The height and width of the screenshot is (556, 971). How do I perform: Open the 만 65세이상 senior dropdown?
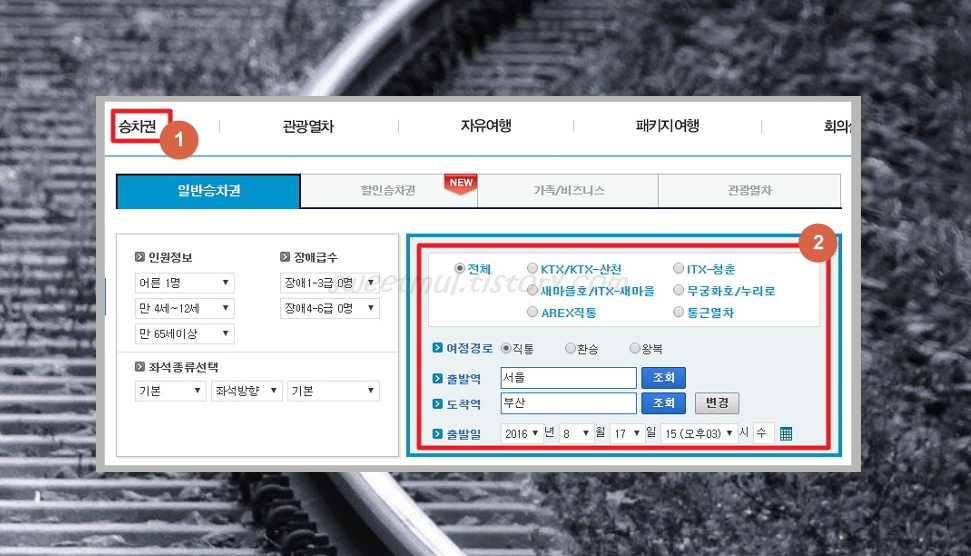click(x=185, y=334)
